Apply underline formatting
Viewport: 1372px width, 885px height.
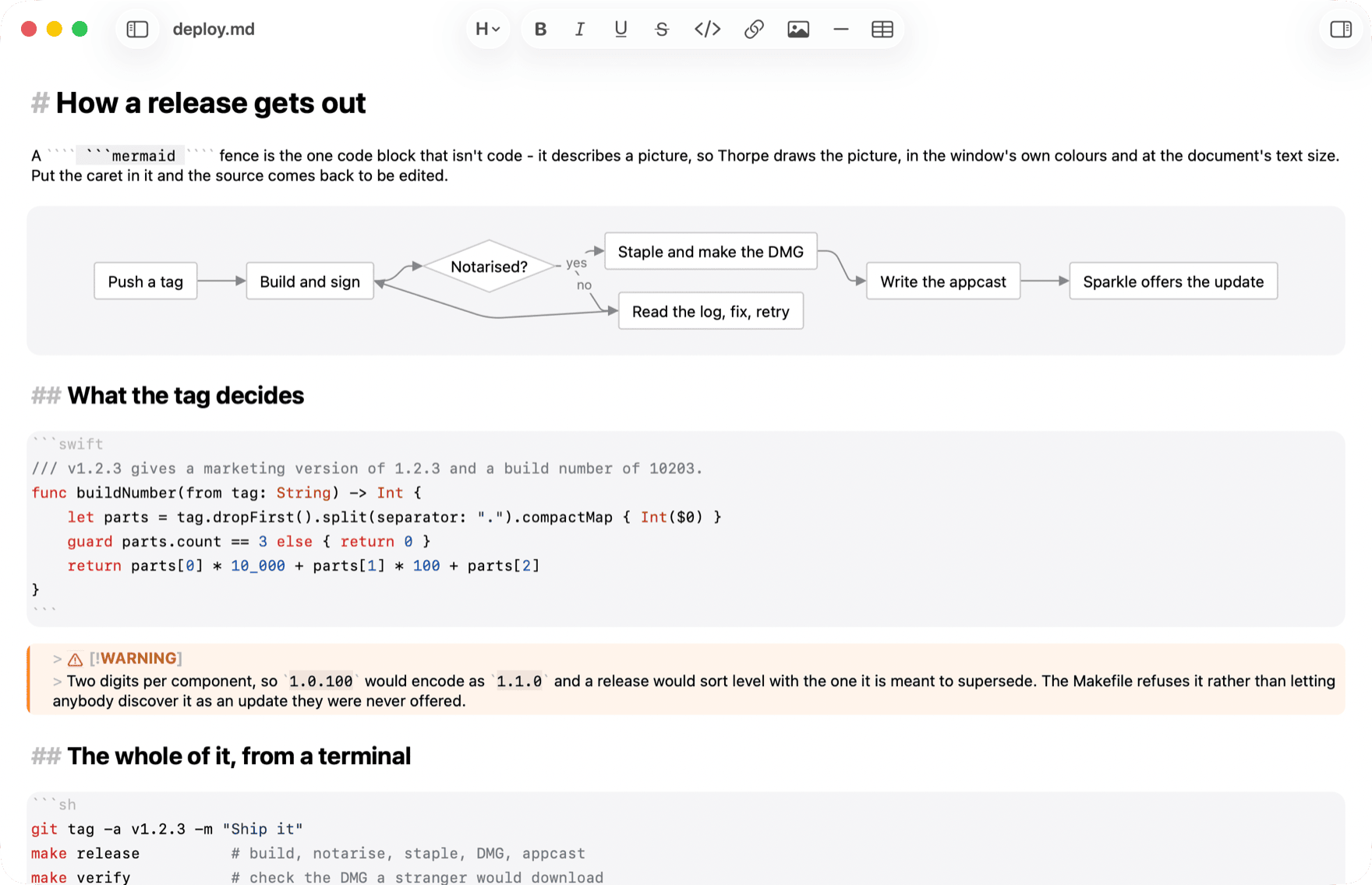(x=621, y=30)
